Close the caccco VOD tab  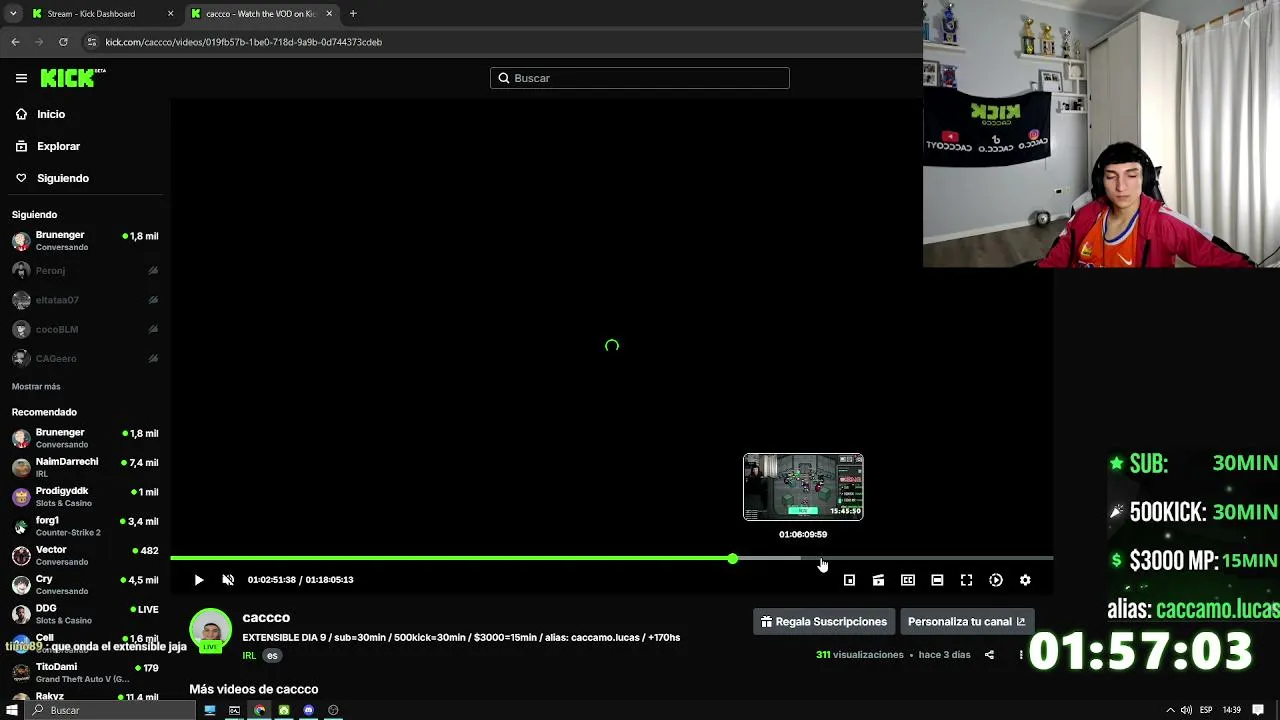click(x=329, y=14)
